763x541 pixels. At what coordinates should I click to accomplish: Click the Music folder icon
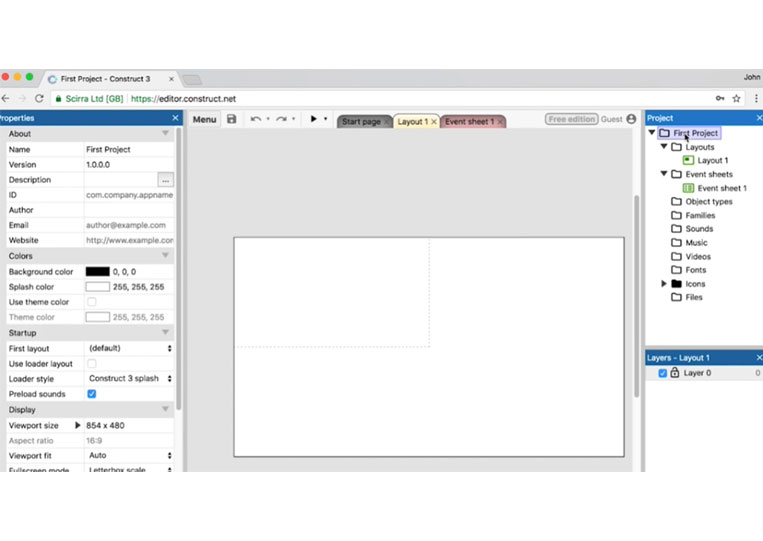(x=676, y=242)
